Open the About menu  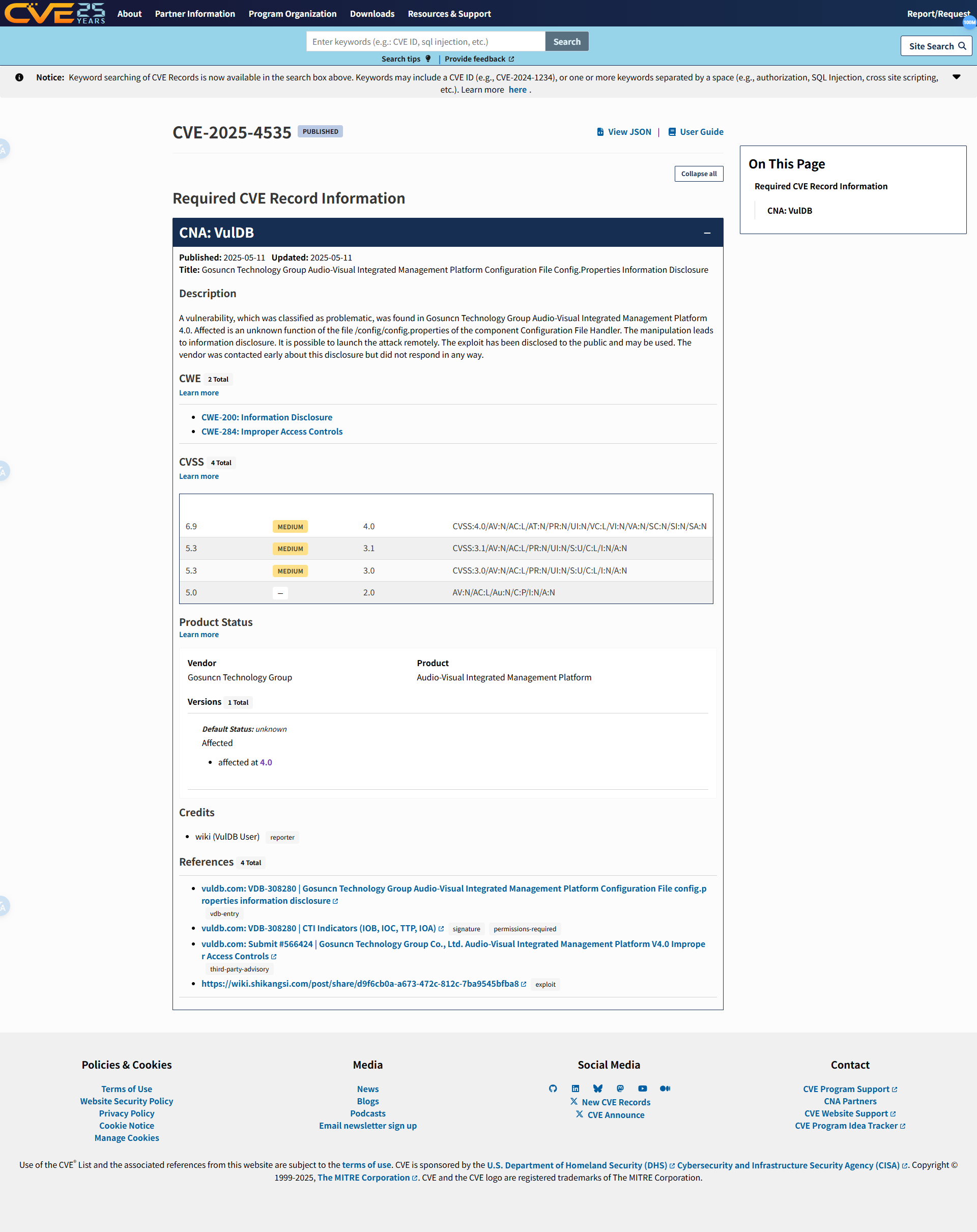point(129,14)
